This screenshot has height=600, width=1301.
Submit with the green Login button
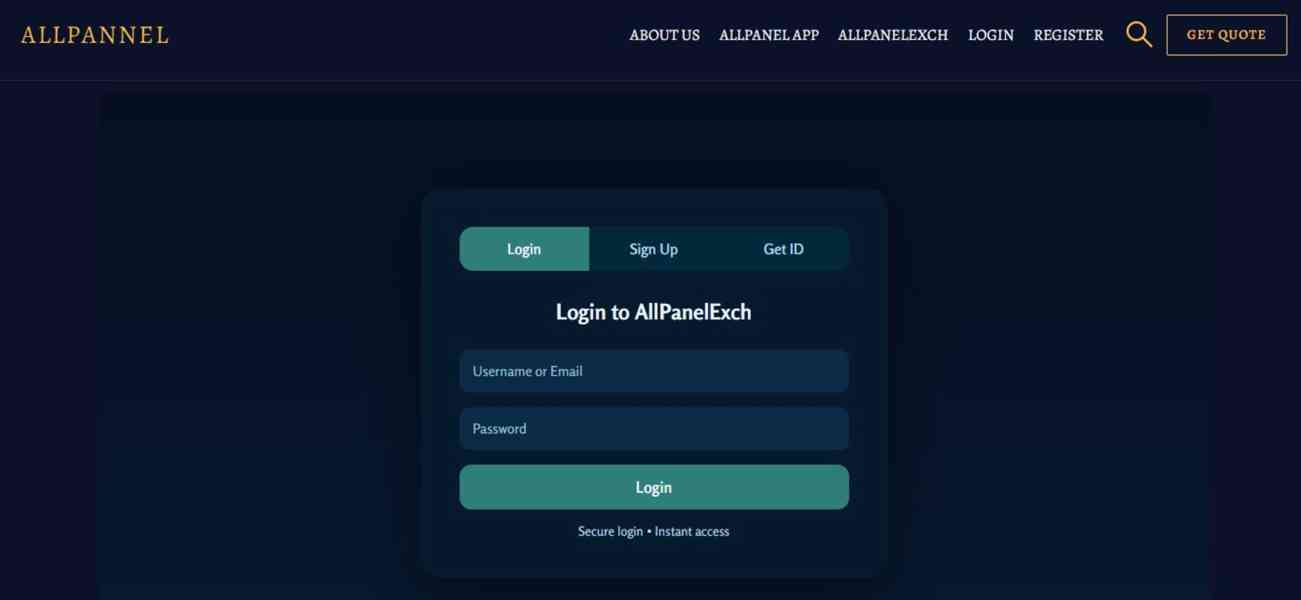coord(654,487)
